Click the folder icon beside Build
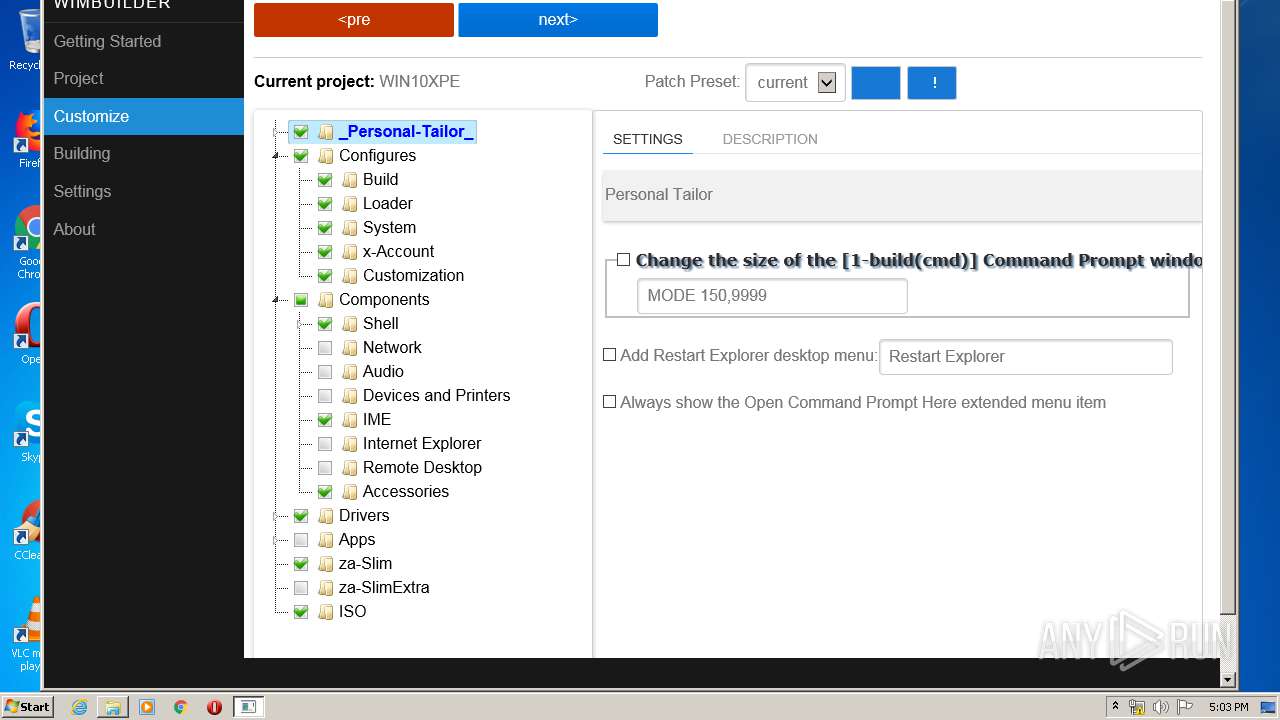Image resolution: width=1280 pixels, height=720 pixels. pyautogui.click(x=349, y=180)
